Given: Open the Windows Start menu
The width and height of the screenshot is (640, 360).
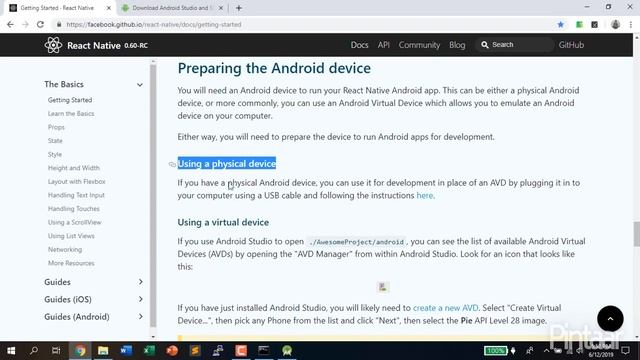Looking at the screenshot, I should pyautogui.click(x=11, y=351).
